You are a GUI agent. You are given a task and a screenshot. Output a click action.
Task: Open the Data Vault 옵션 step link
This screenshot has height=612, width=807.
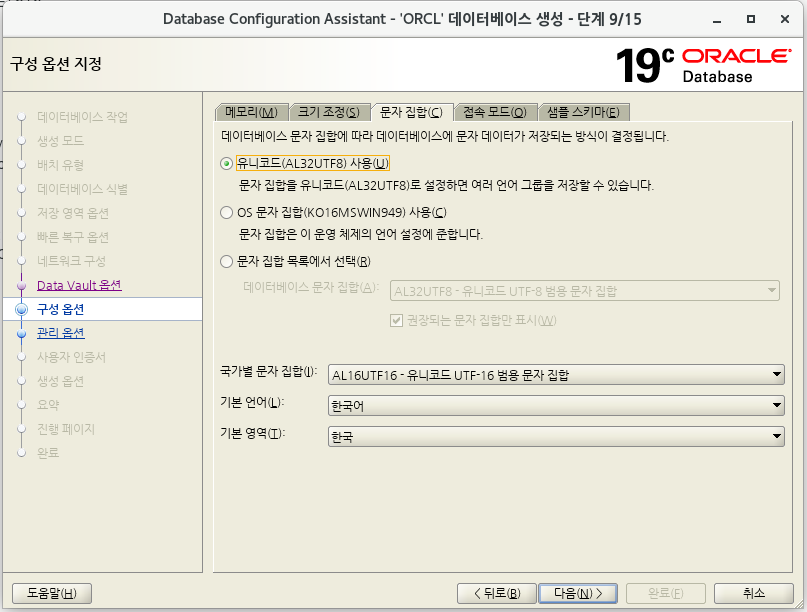(79, 285)
